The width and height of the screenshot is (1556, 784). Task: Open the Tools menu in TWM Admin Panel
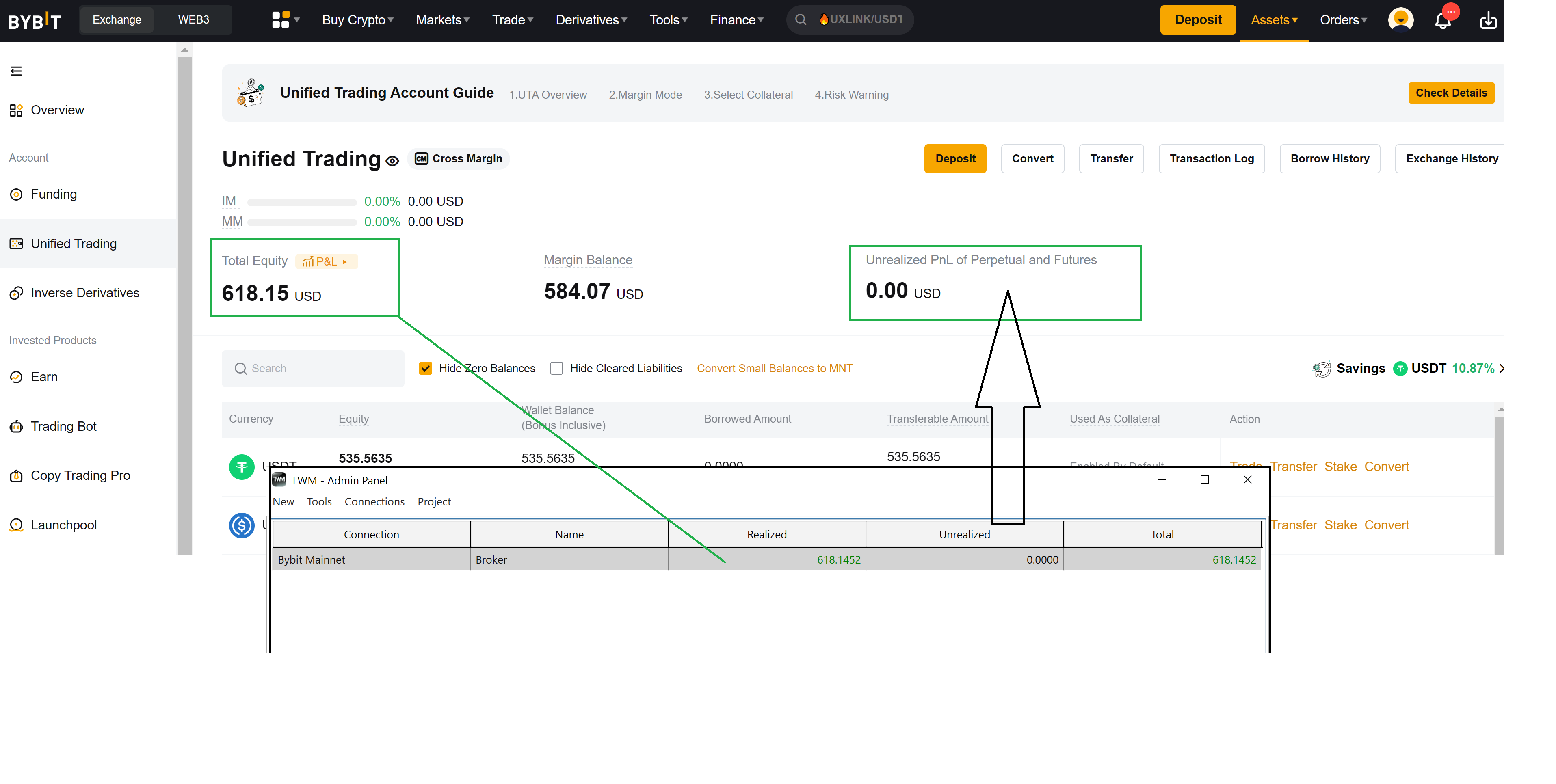319,502
